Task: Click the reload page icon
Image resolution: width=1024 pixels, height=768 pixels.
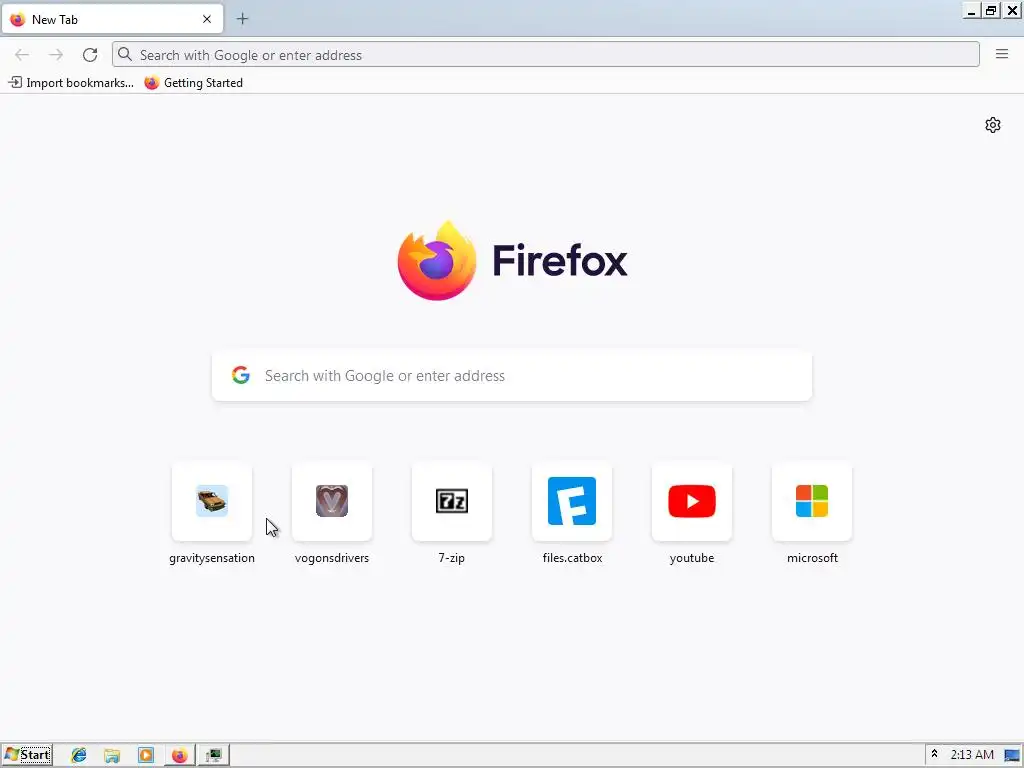Action: [x=90, y=55]
